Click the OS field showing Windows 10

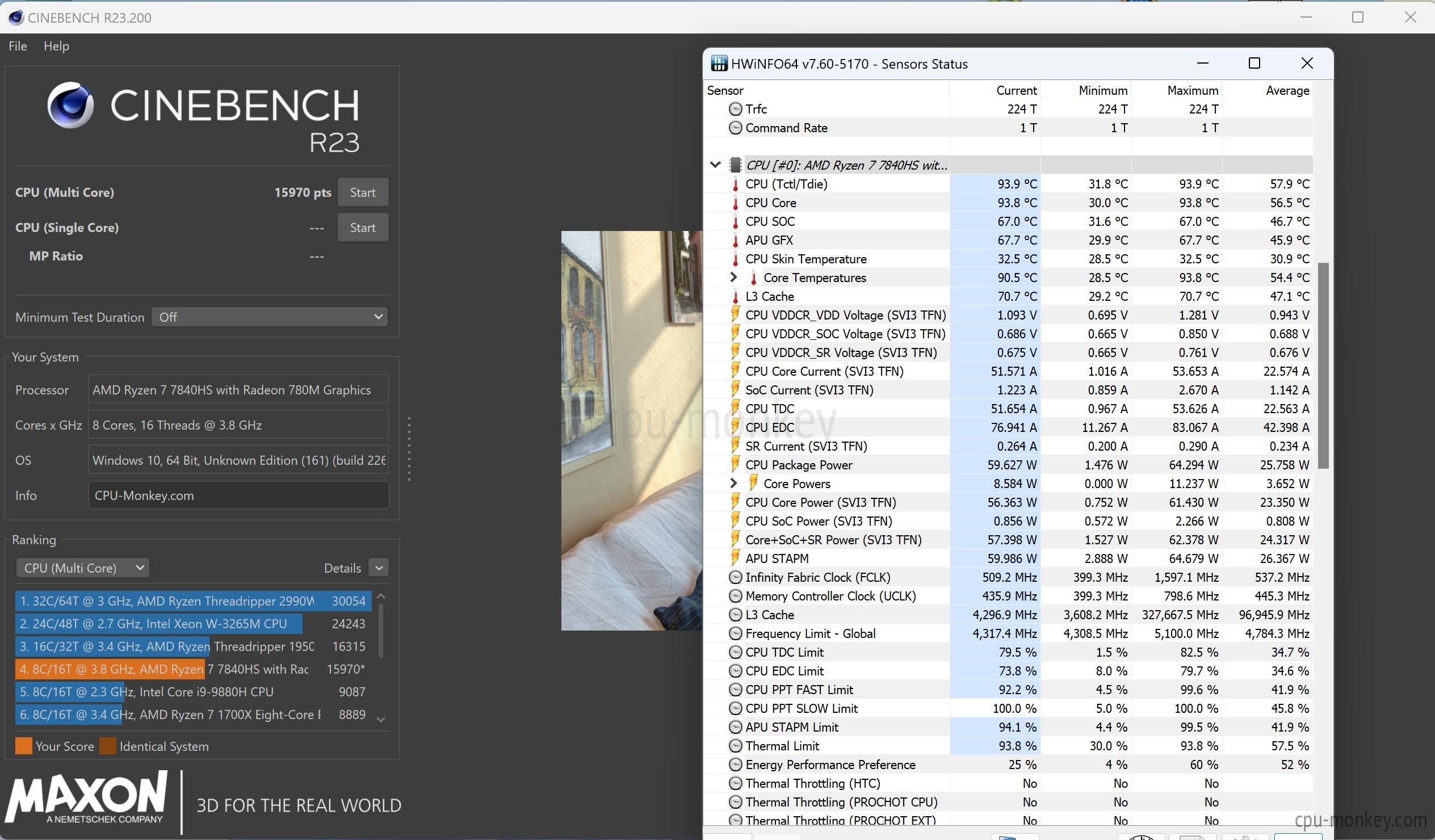point(238,460)
